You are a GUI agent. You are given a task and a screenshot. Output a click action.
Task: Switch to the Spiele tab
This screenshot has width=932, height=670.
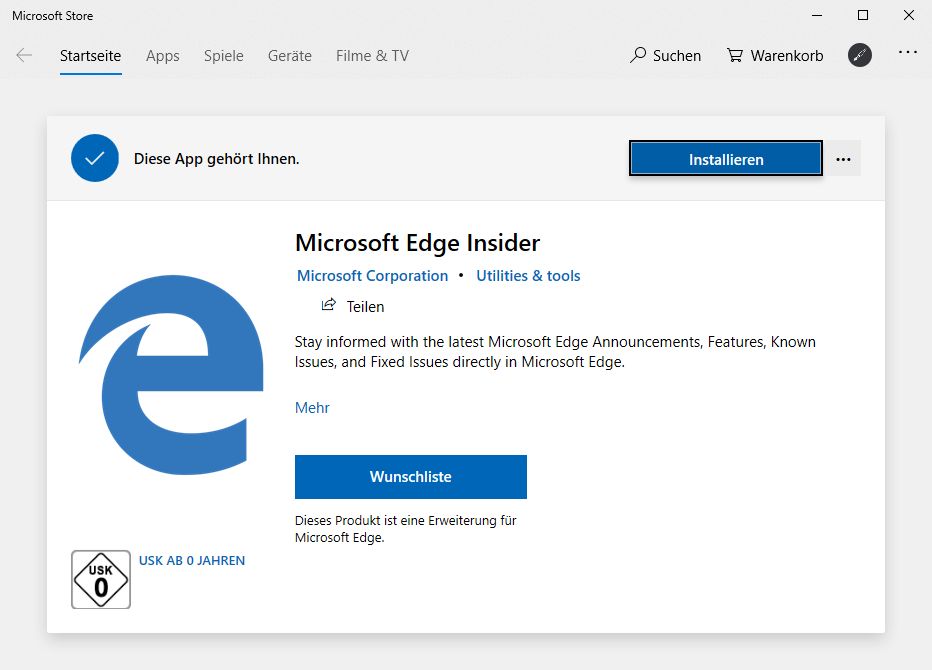(x=223, y=56)
